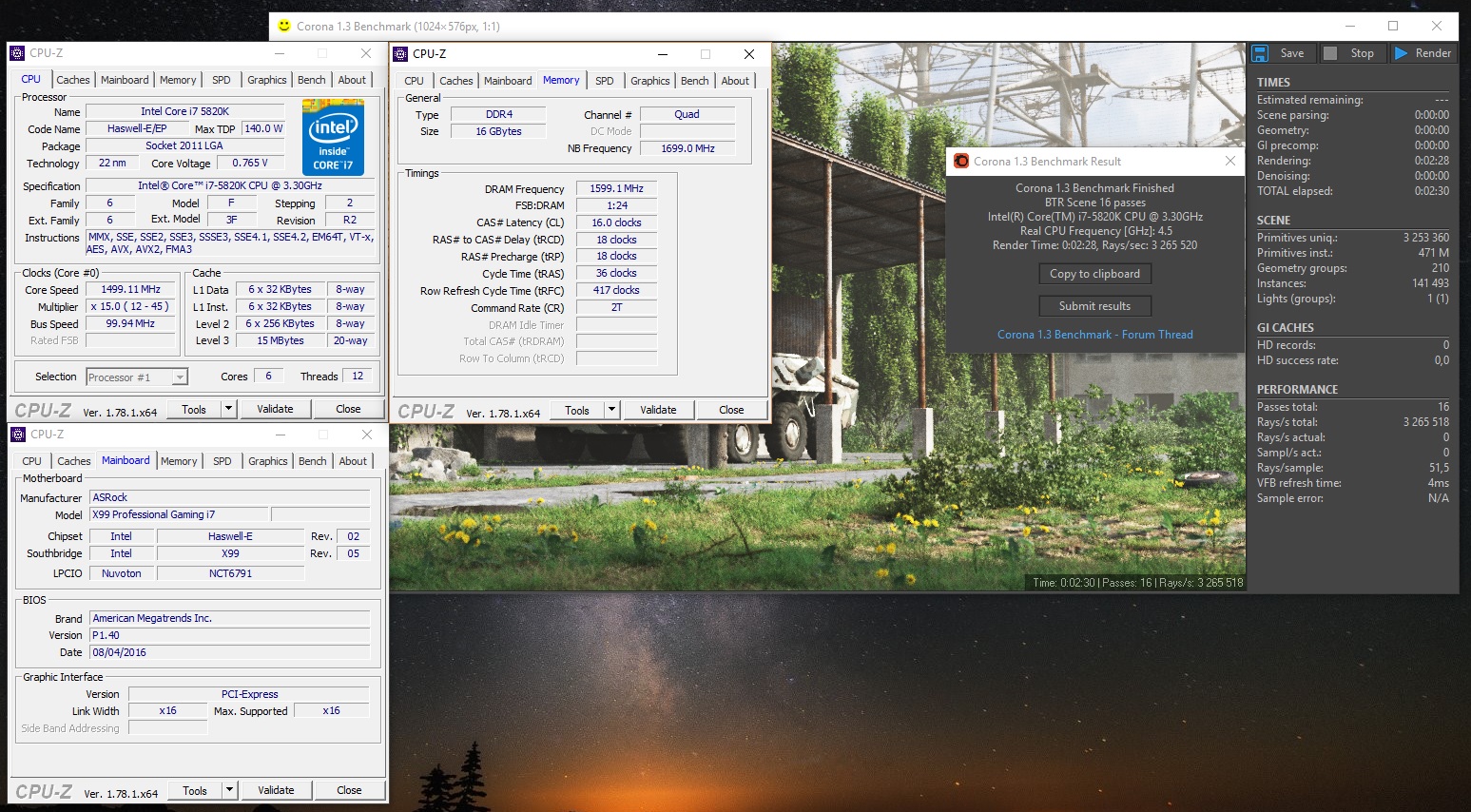The image size is (1471, 812).
Task: Click the Save disk icon in Corona toolbar
Action: pyautogui.click(x=1260, y=53)
